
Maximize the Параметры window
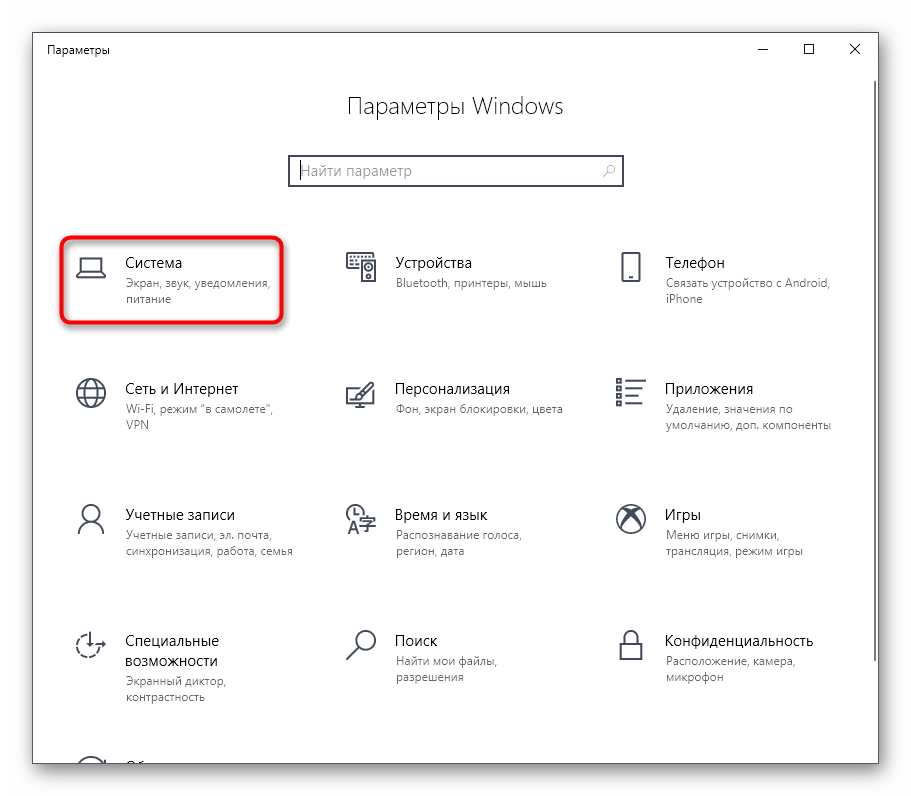tap(809, 49)
